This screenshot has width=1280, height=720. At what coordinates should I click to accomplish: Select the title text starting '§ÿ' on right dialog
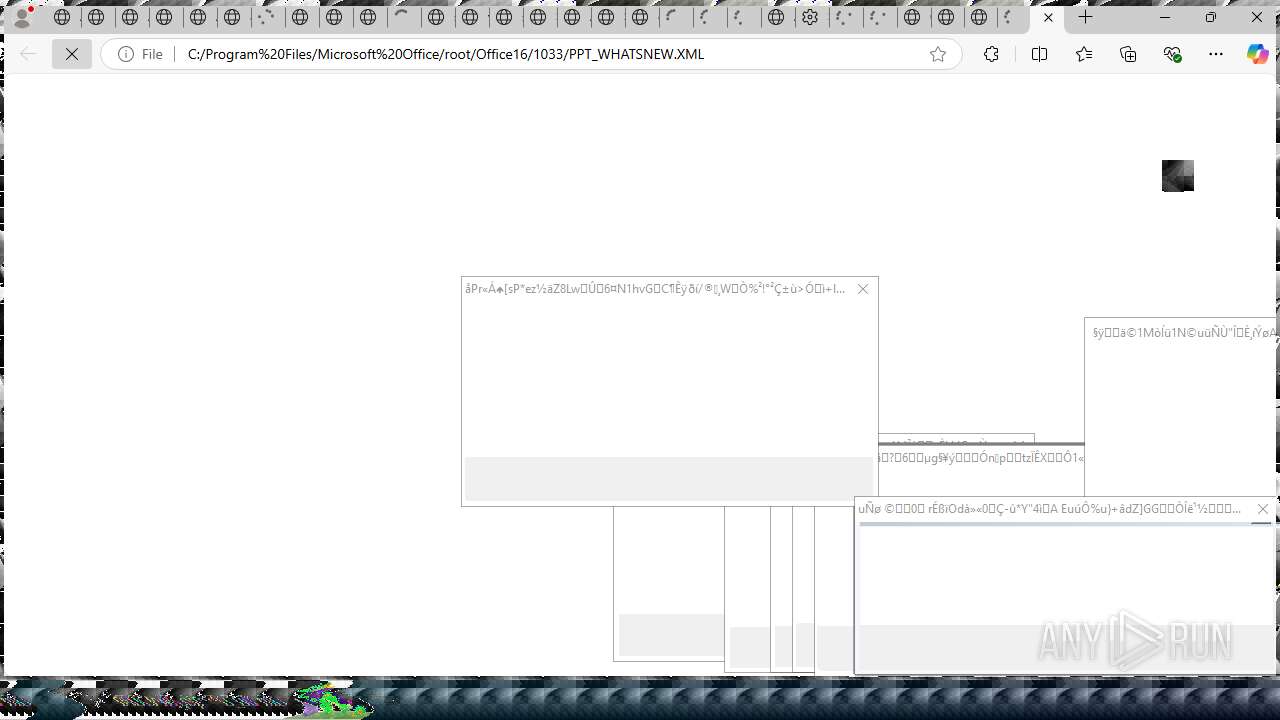click(1185, 333)
